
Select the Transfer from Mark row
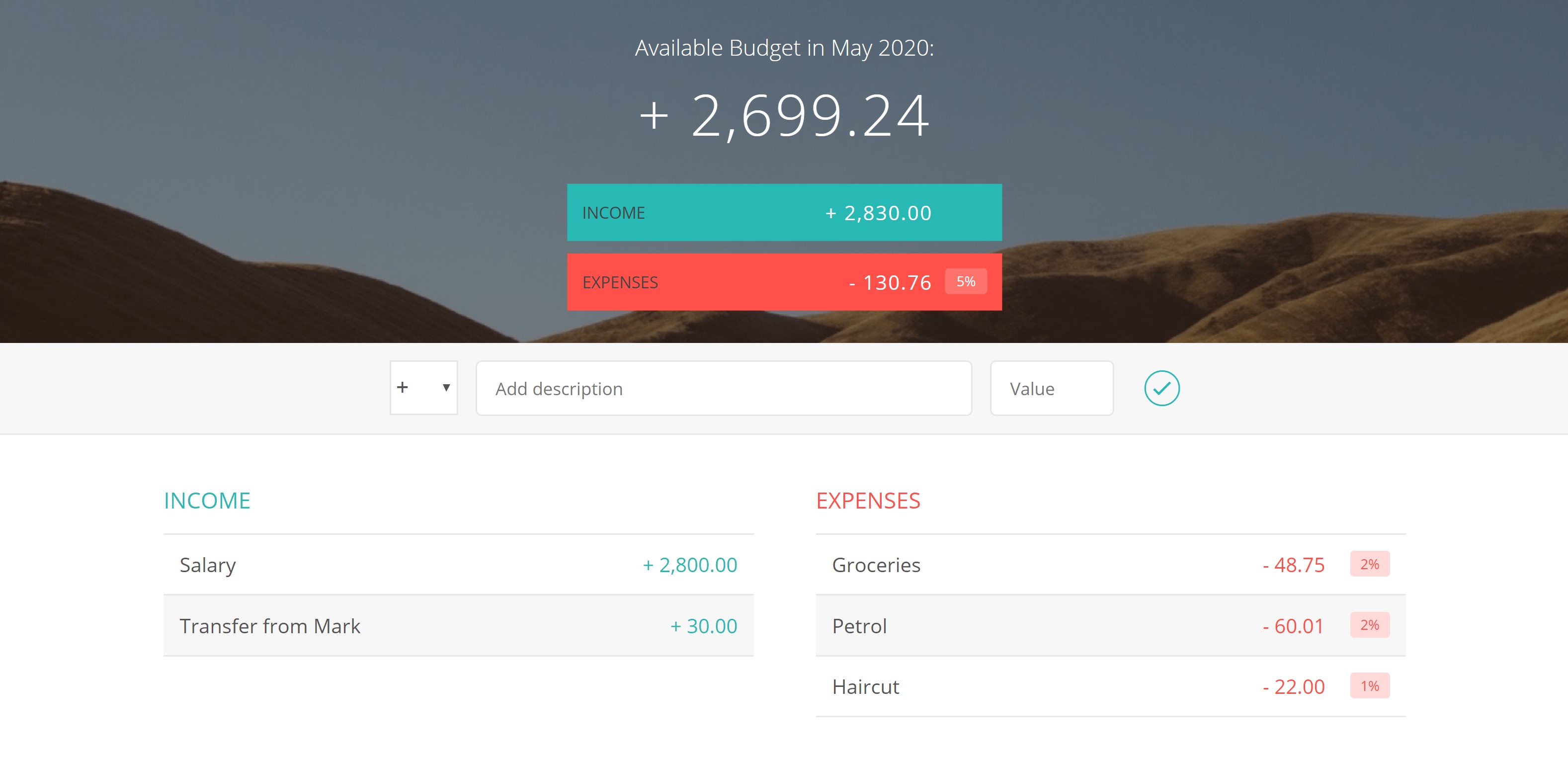(458, 626)
